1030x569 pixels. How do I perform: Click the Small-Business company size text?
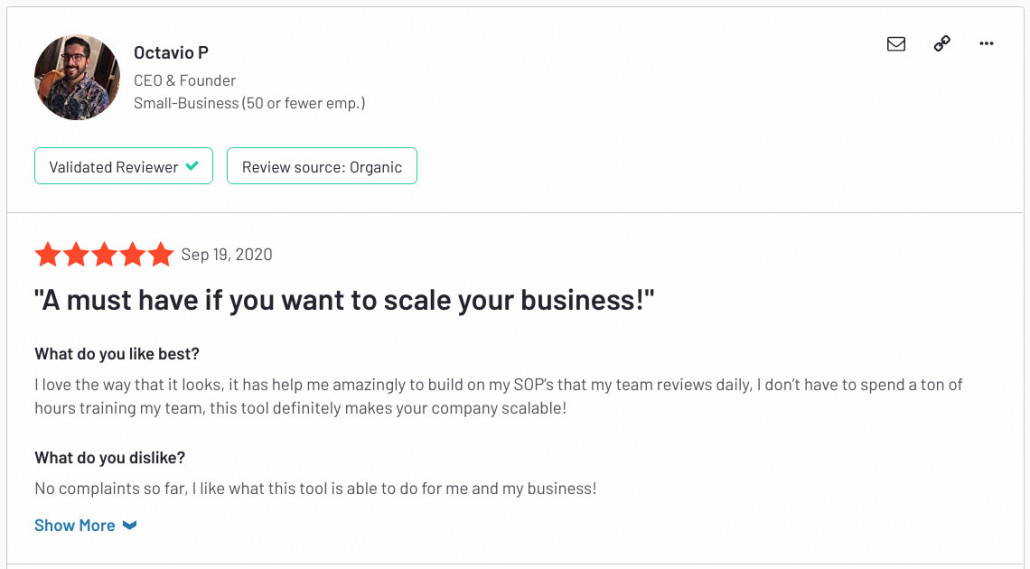[249, 103]
